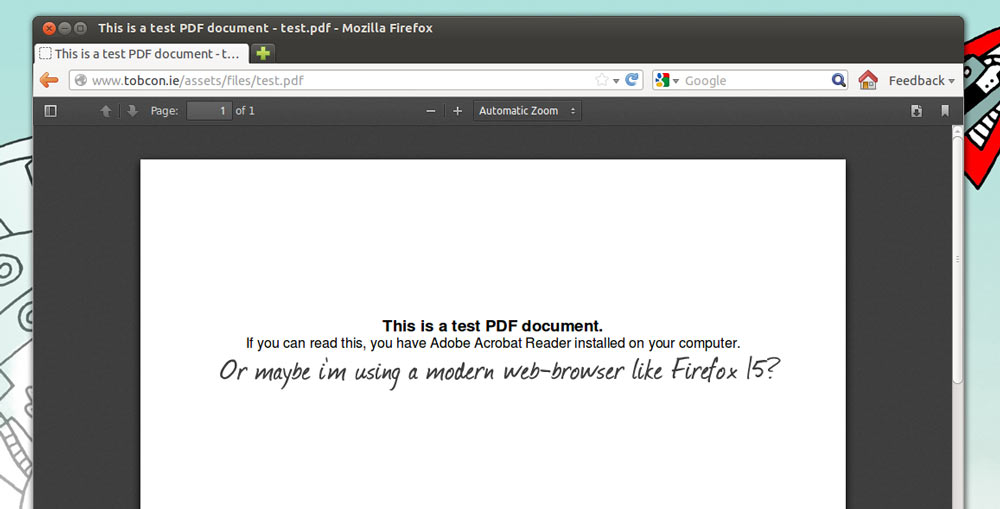Screen dimensions: 1000x509
Task: Maximize the Firefox window
Action: 80,28
